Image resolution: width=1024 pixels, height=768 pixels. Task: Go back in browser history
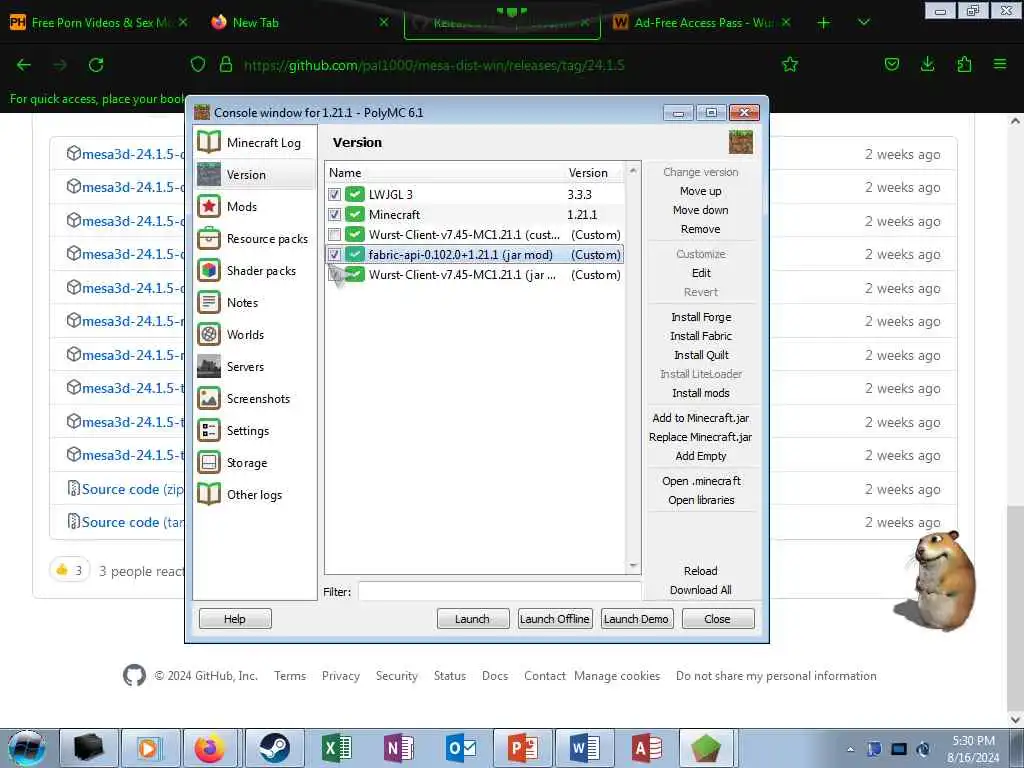click(x=24, y=65)
